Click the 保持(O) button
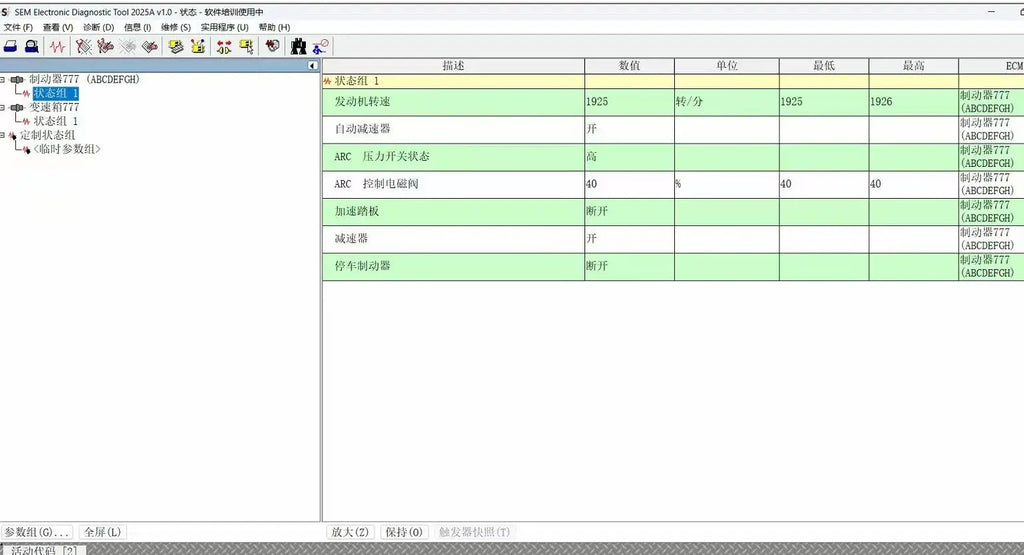Image resolution: width=1024 pixels, height=555 pixels. (x=404, y=532)
